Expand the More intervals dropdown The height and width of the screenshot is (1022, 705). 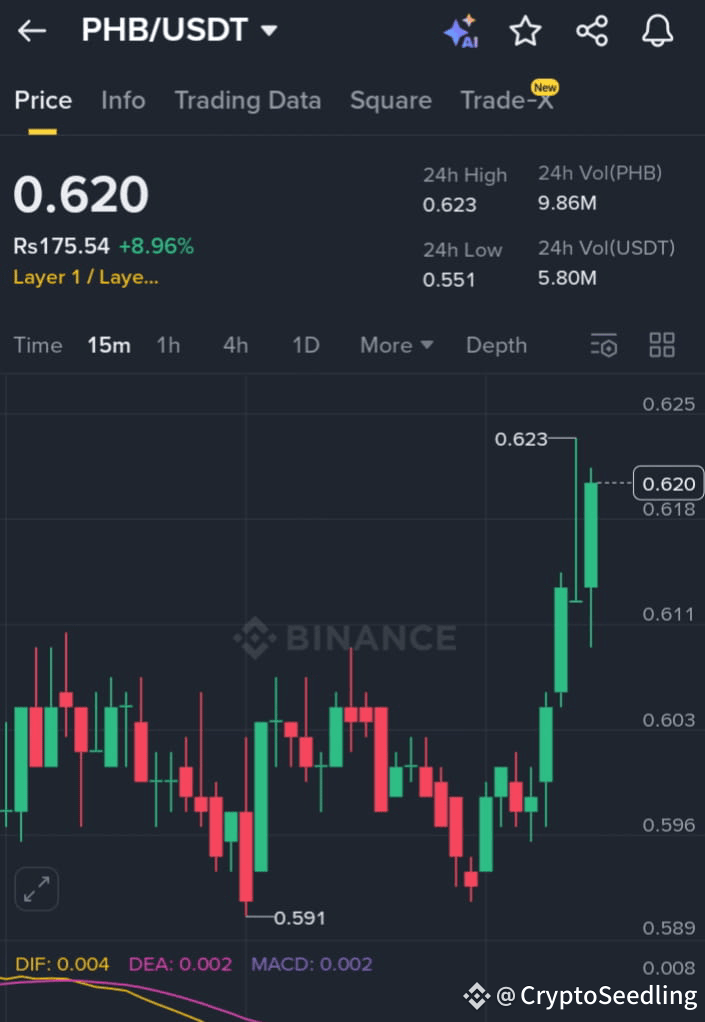pos(396,345)
